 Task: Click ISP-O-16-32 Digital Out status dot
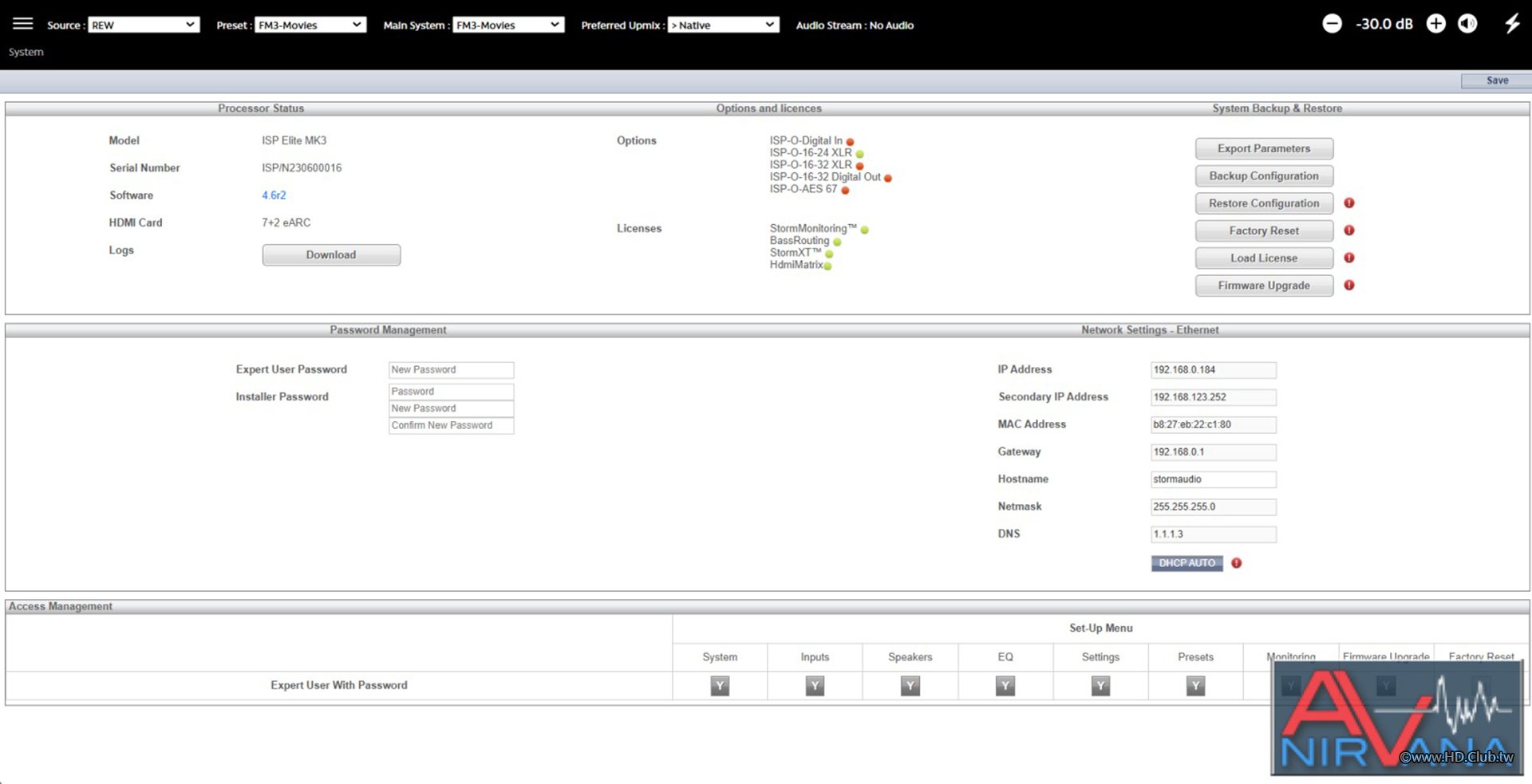coord(887,178)
